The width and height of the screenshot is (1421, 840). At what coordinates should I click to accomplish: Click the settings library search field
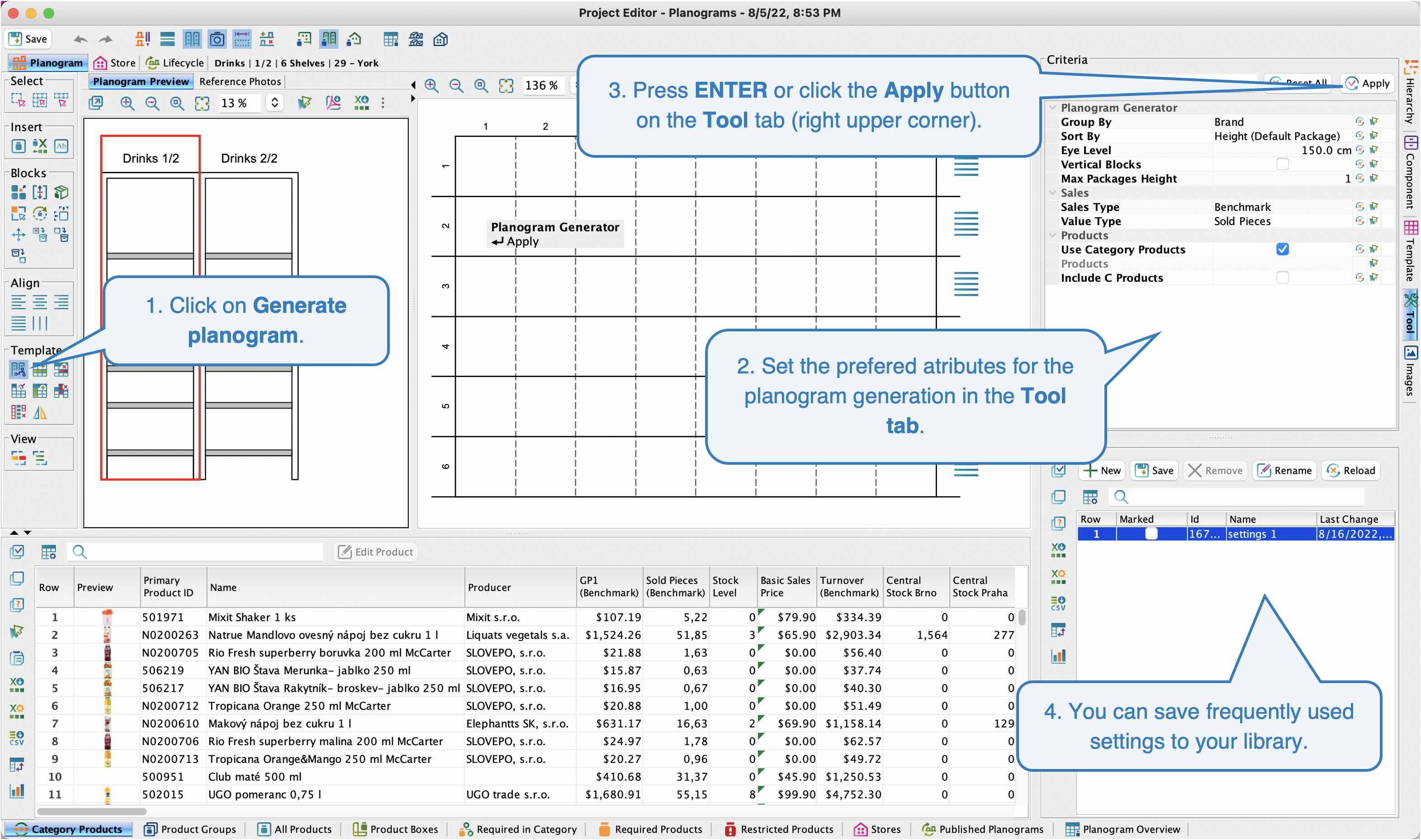coord(1237,497)
